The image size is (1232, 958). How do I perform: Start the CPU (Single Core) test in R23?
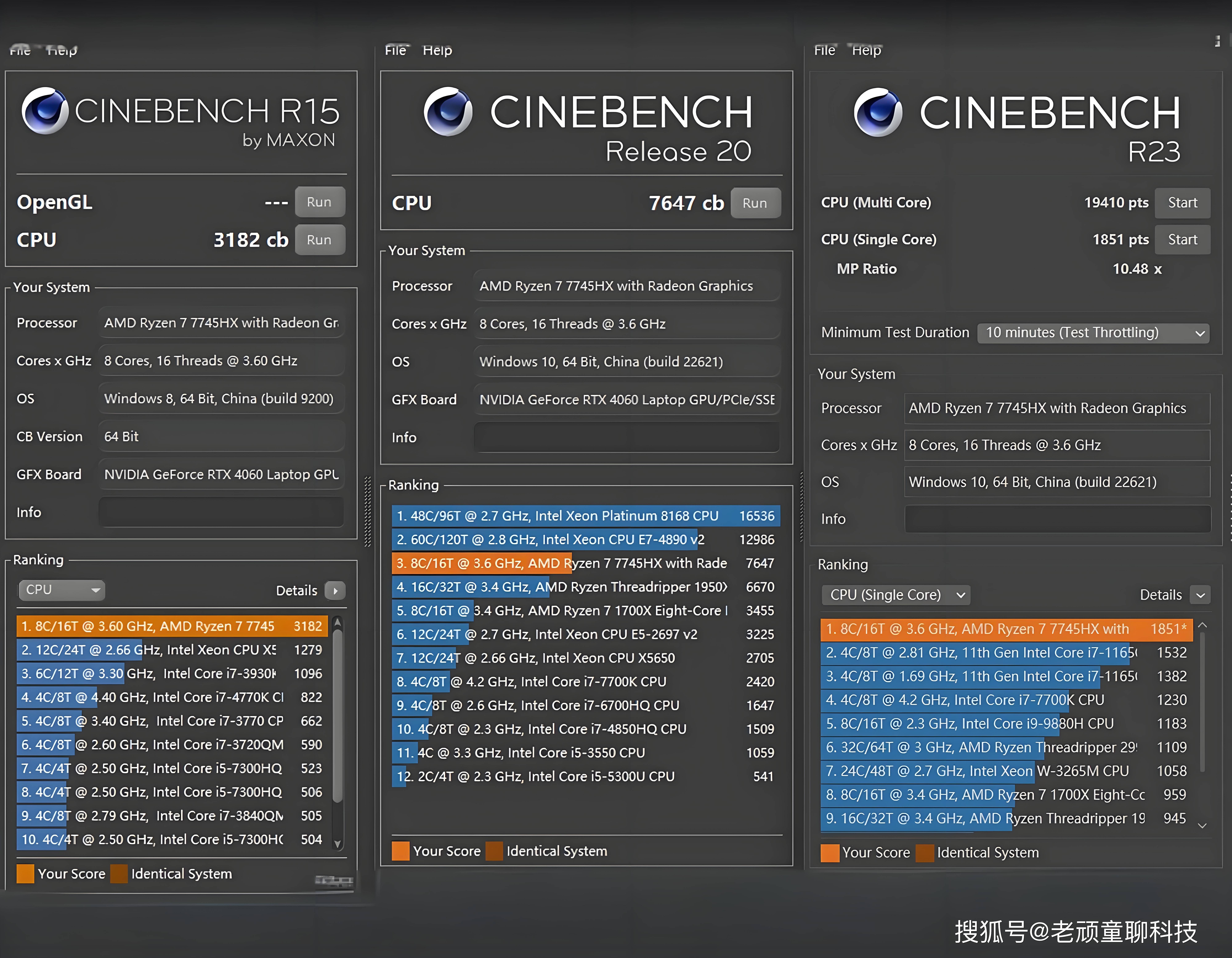1182,240
